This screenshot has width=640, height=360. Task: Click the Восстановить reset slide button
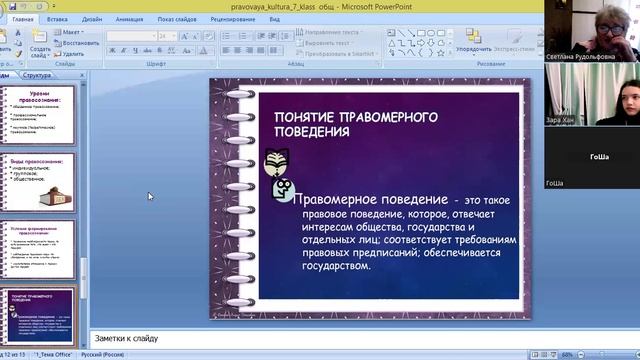click(x=77, y=43)
